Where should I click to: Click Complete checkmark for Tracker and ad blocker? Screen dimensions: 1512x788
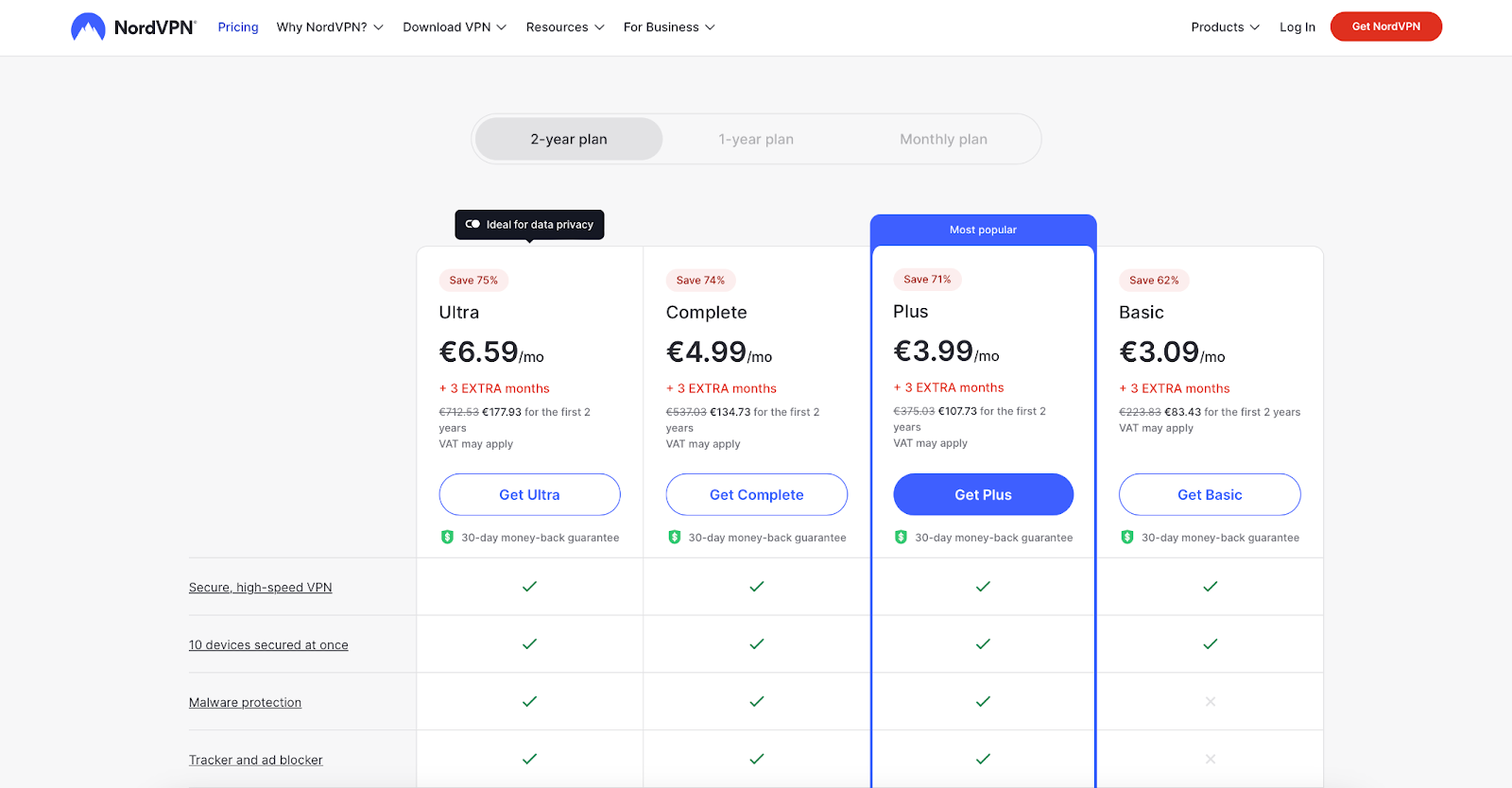[757, 760]
